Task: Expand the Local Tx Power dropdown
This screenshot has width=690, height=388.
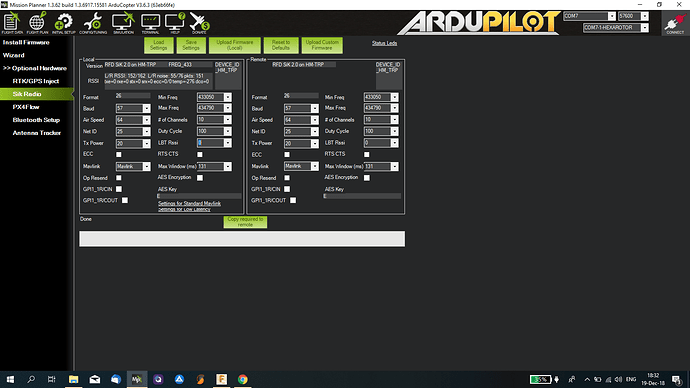Action: pos(147,143)
